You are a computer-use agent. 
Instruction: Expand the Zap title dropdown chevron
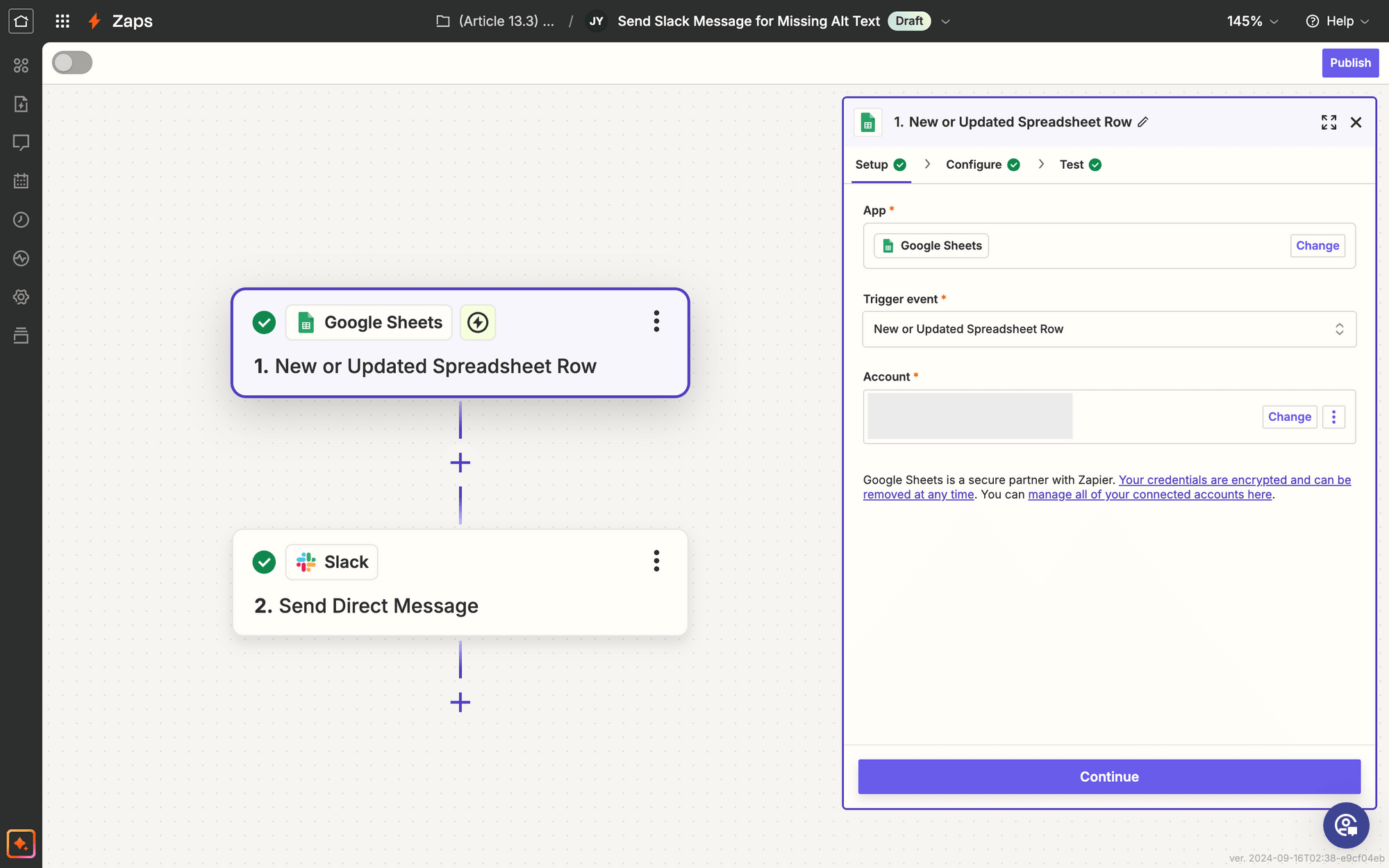(945, 22)
